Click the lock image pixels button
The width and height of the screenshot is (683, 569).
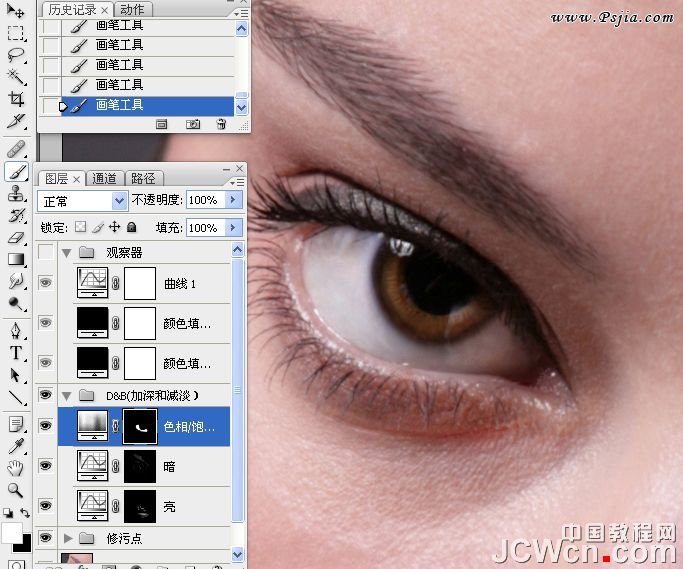[x=98, y=227]
